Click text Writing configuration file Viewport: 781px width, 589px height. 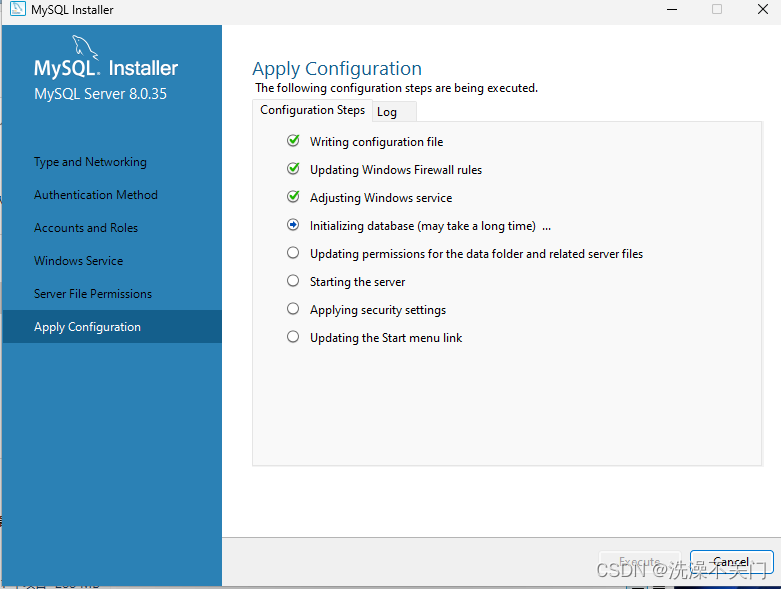(x=376, y=142)
